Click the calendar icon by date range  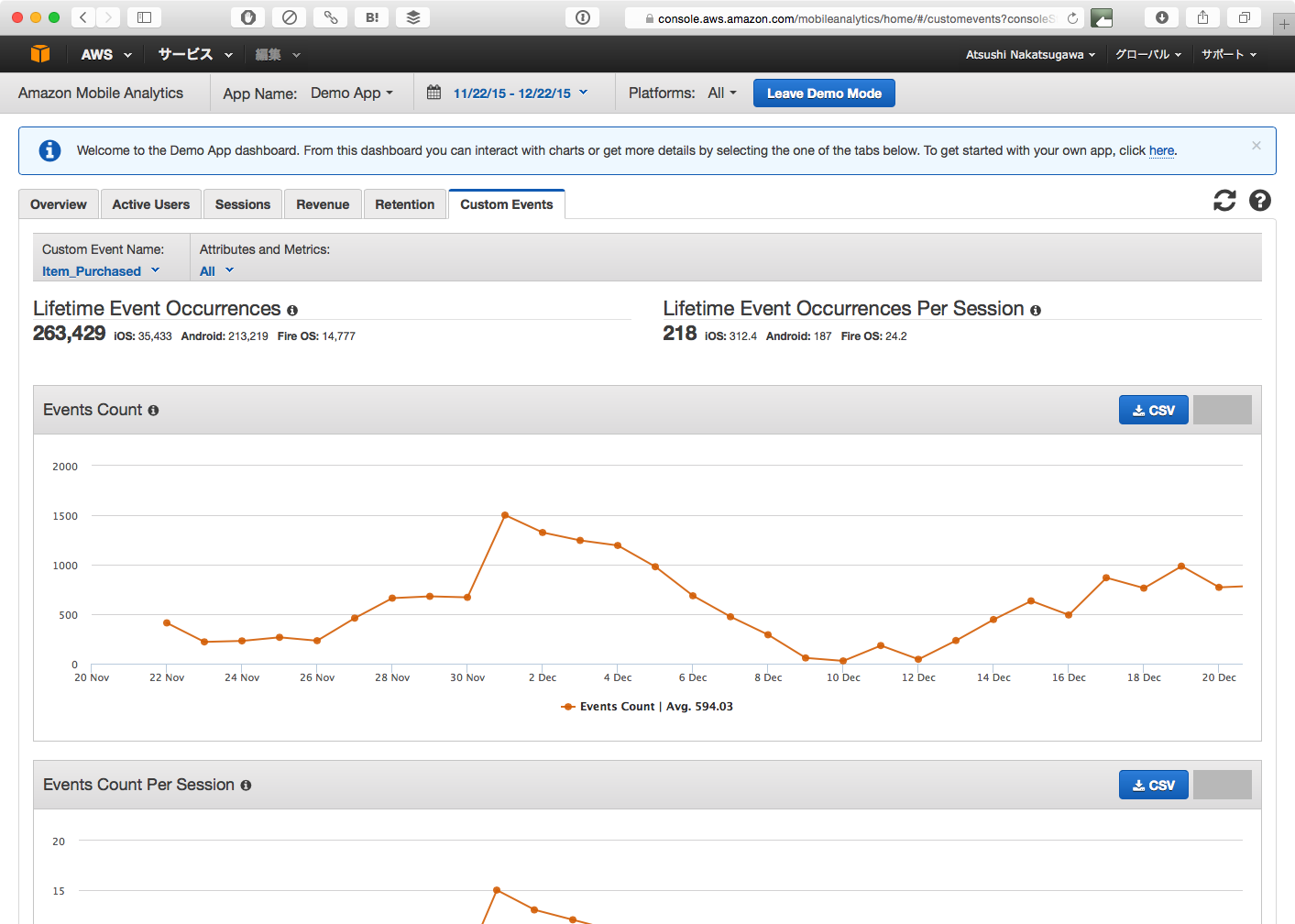tap(434, 93)
